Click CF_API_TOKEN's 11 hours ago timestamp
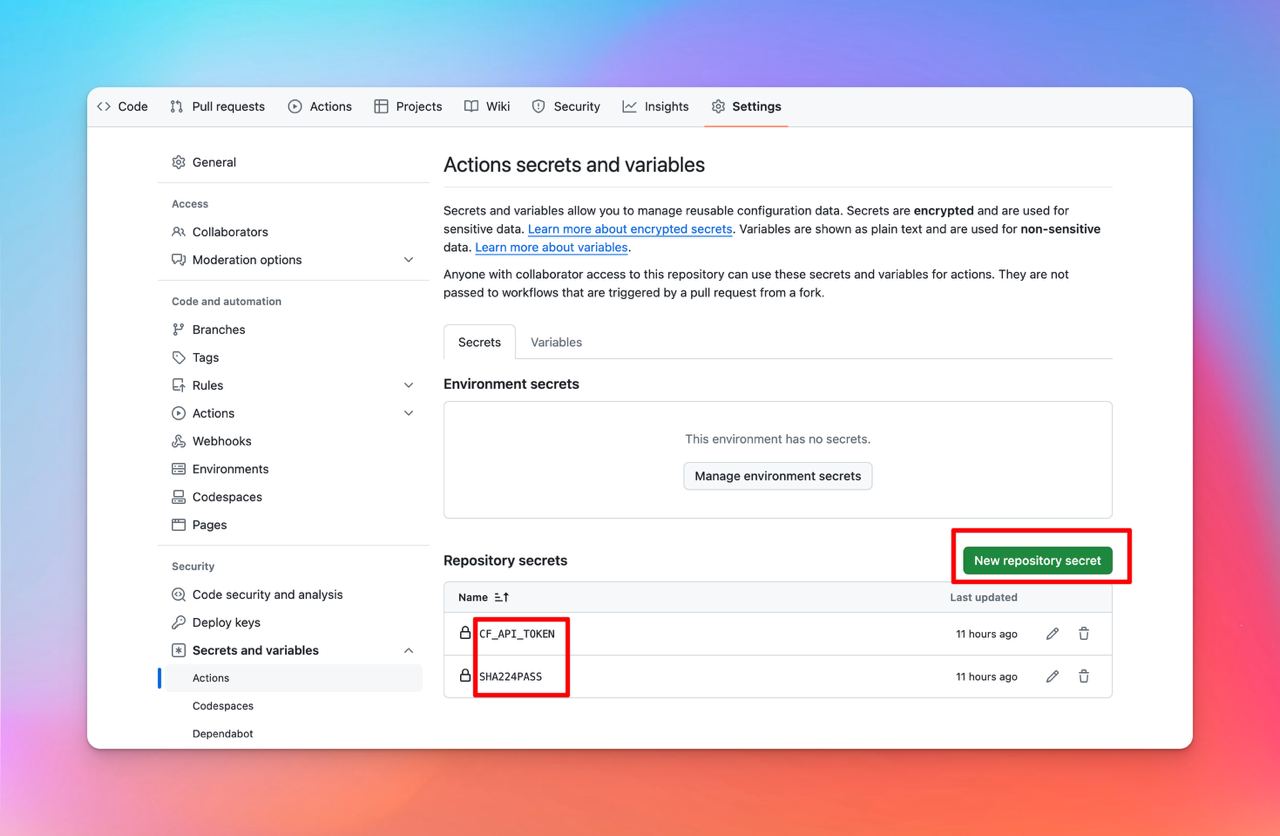 [987, 634]
